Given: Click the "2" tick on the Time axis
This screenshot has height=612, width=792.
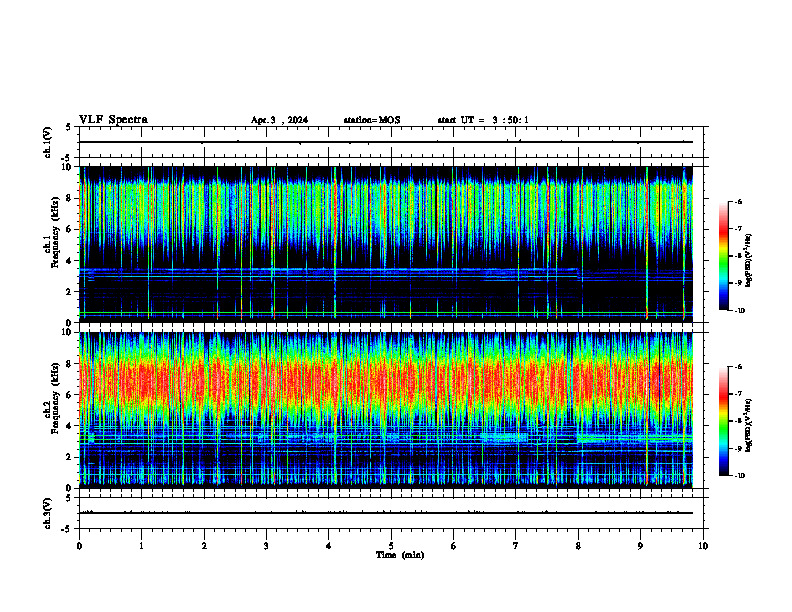Looking at the screenshot, I should [x=204, y=546].
